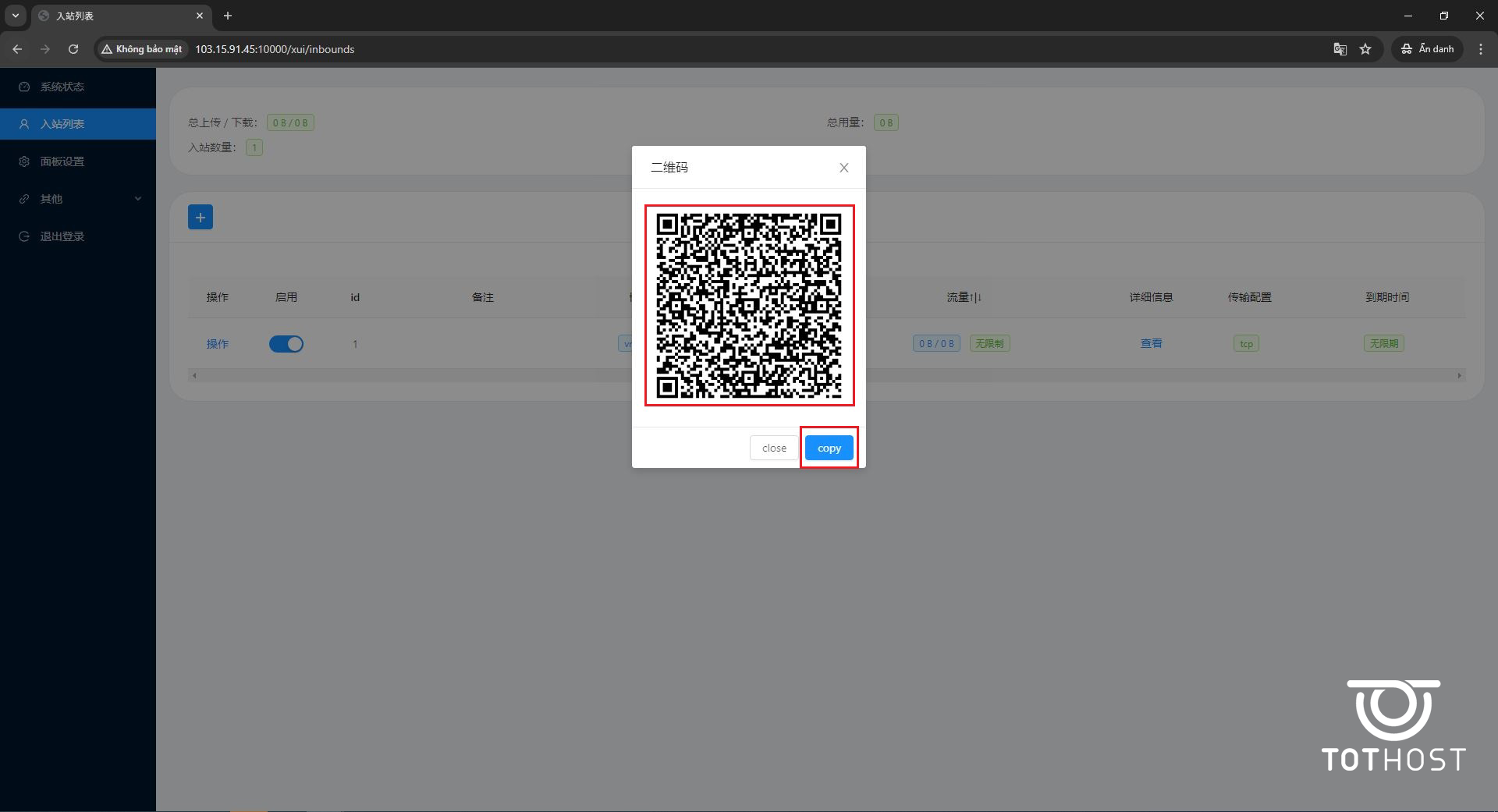Viewport: 1498px width, 812px height.
Task: Click the Ẩn danh incognito profile badge
Action: pyautogui.click(x=1427, y=48)
